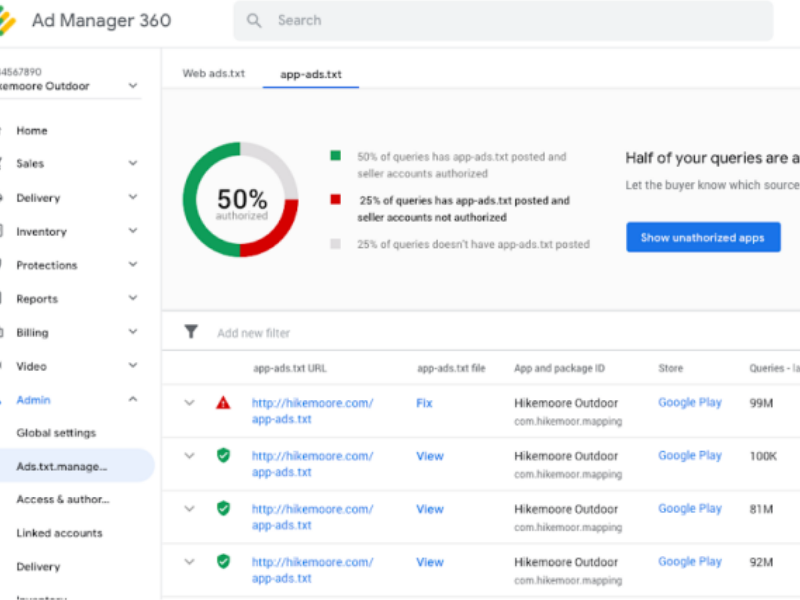The image size is (800, 600).
Task: Select the app-ads.txt tab
Action: click(310, 72)
